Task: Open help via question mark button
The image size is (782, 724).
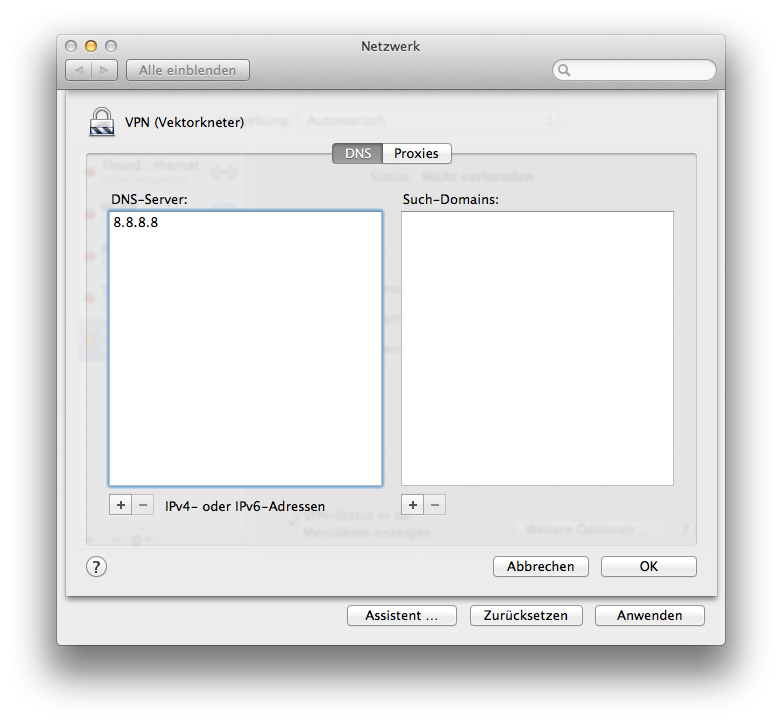Action: click(x=96, y=567)
